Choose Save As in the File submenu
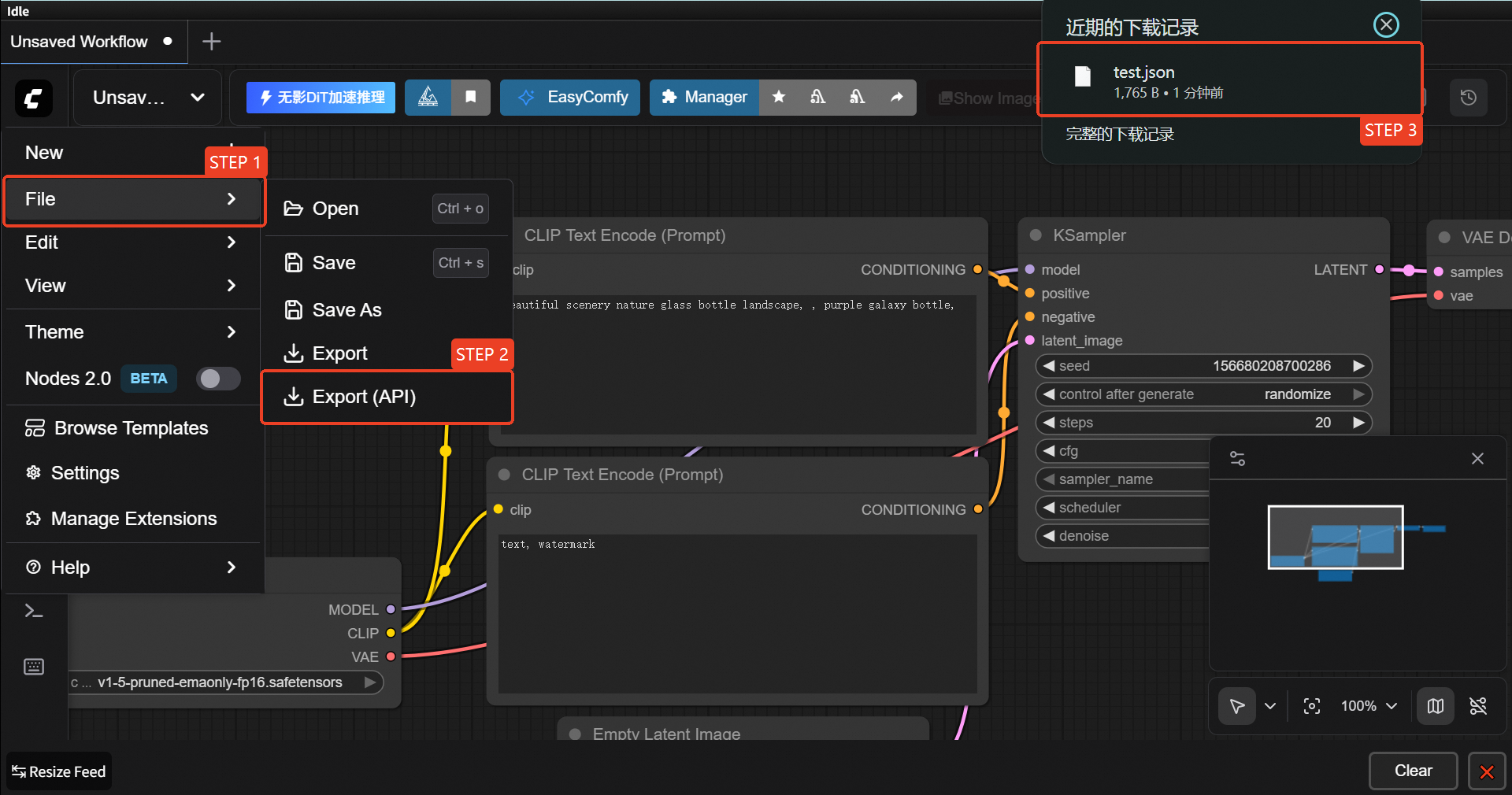 click(346, 310)
